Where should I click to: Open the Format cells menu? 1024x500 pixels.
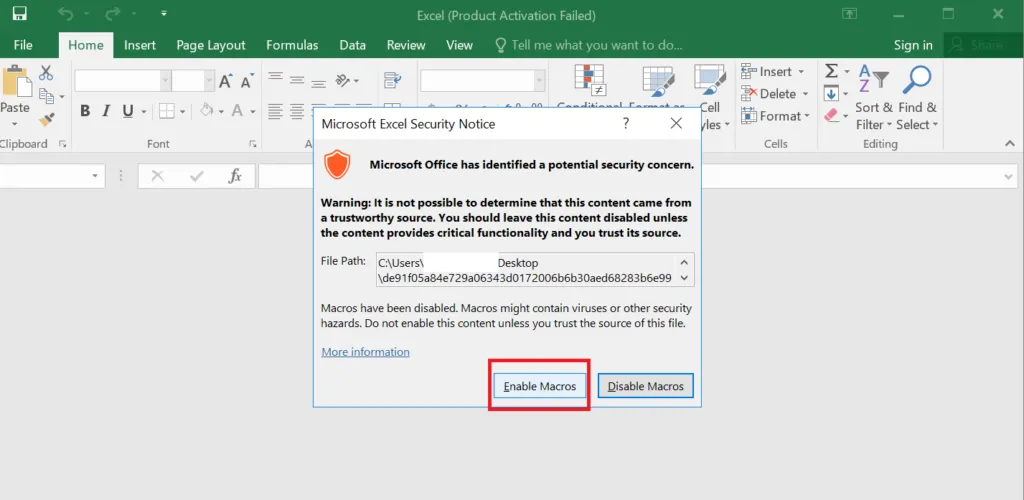(775, 116)
